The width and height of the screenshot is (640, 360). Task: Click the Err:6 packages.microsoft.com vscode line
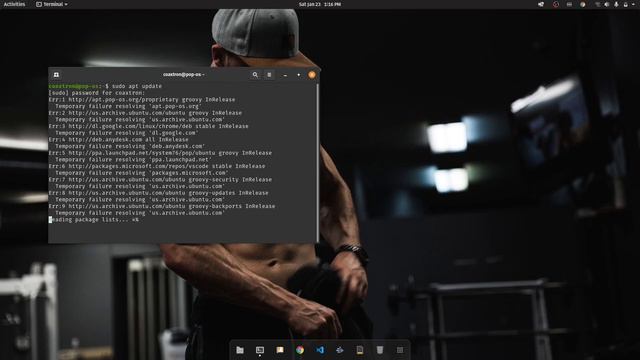[x=157, y=166]
